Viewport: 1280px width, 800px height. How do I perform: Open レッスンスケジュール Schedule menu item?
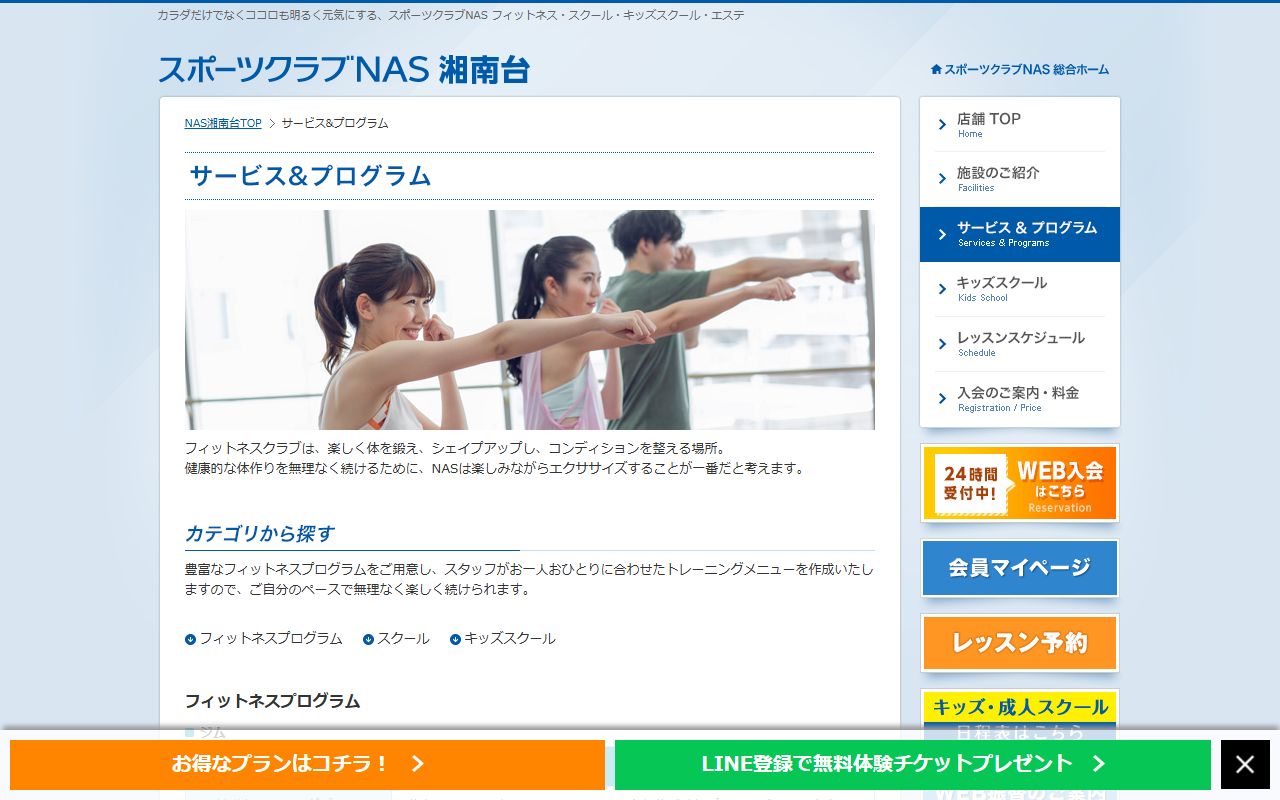(x=1020, y=344)
